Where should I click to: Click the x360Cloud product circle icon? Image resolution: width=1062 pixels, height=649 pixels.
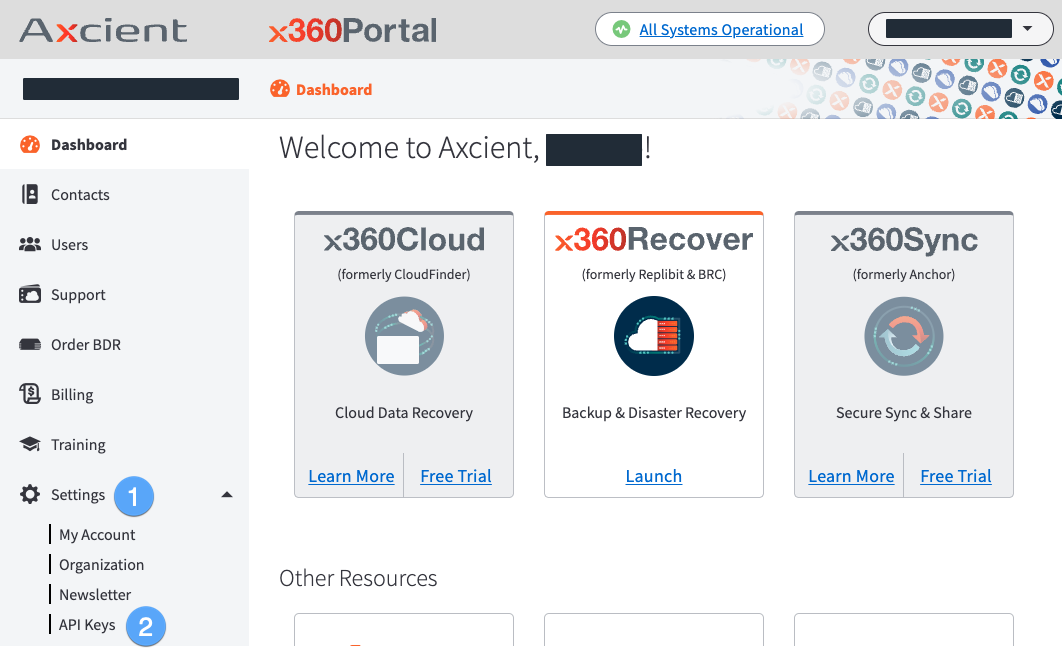pyautogui.click(x=404, y=336)
